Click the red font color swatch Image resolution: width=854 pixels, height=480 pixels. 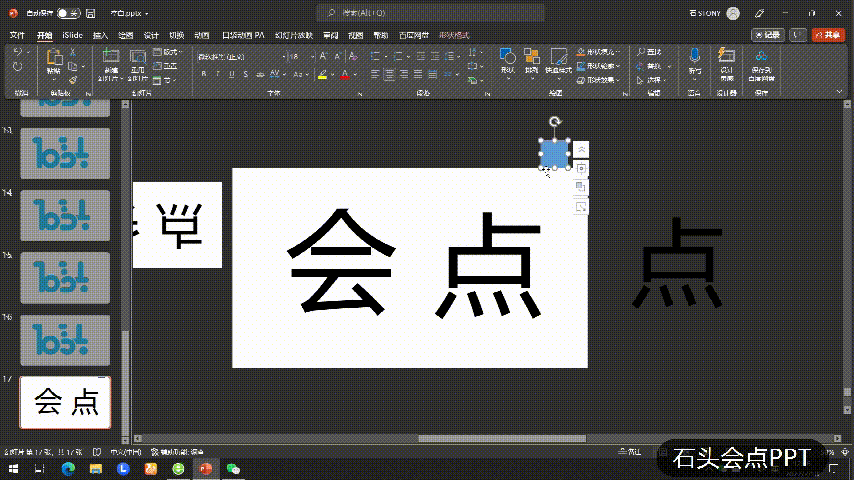[343, 75]
